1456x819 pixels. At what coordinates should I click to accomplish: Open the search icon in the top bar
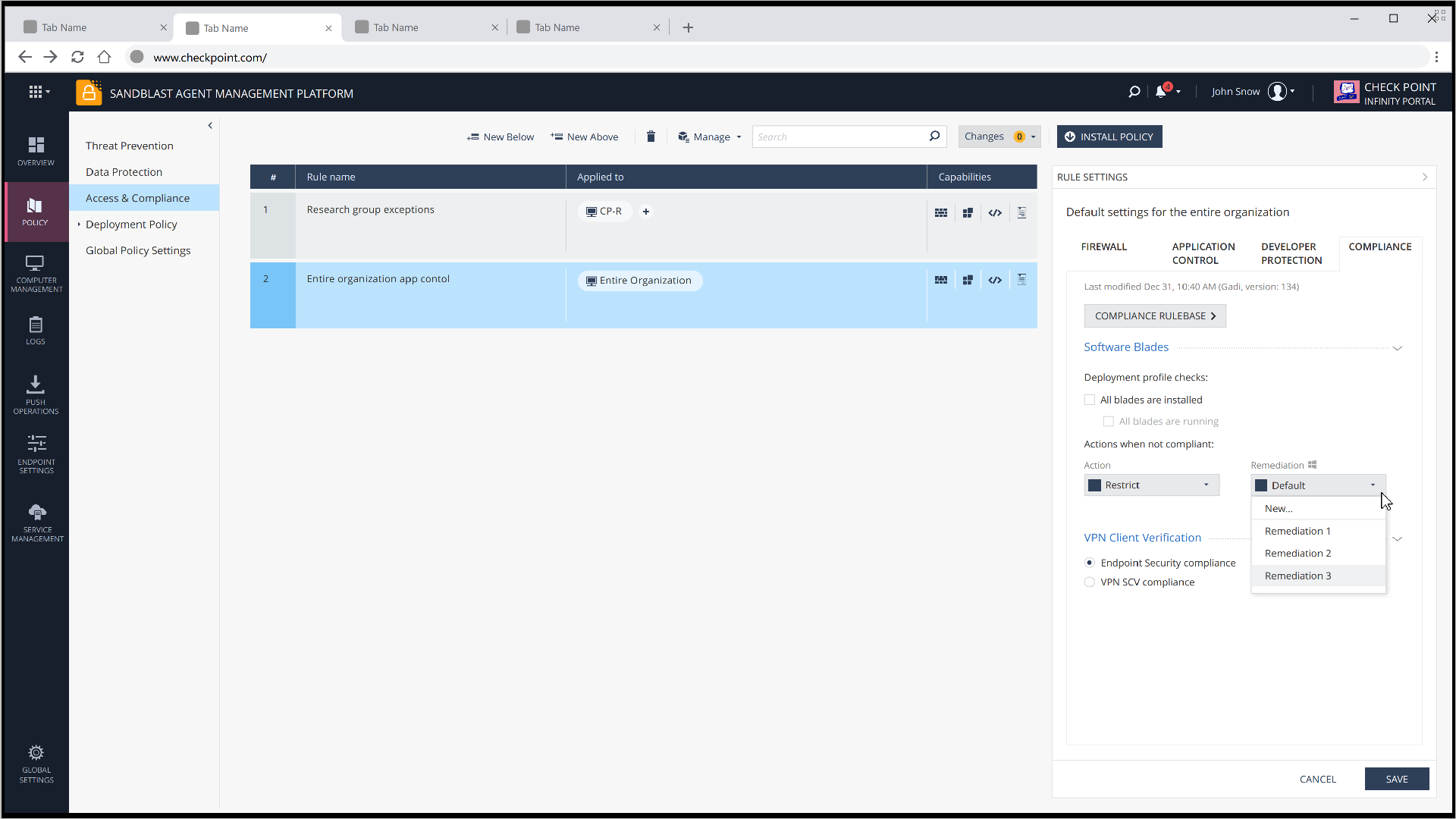pyautogui.click(x=1134, y=91)
